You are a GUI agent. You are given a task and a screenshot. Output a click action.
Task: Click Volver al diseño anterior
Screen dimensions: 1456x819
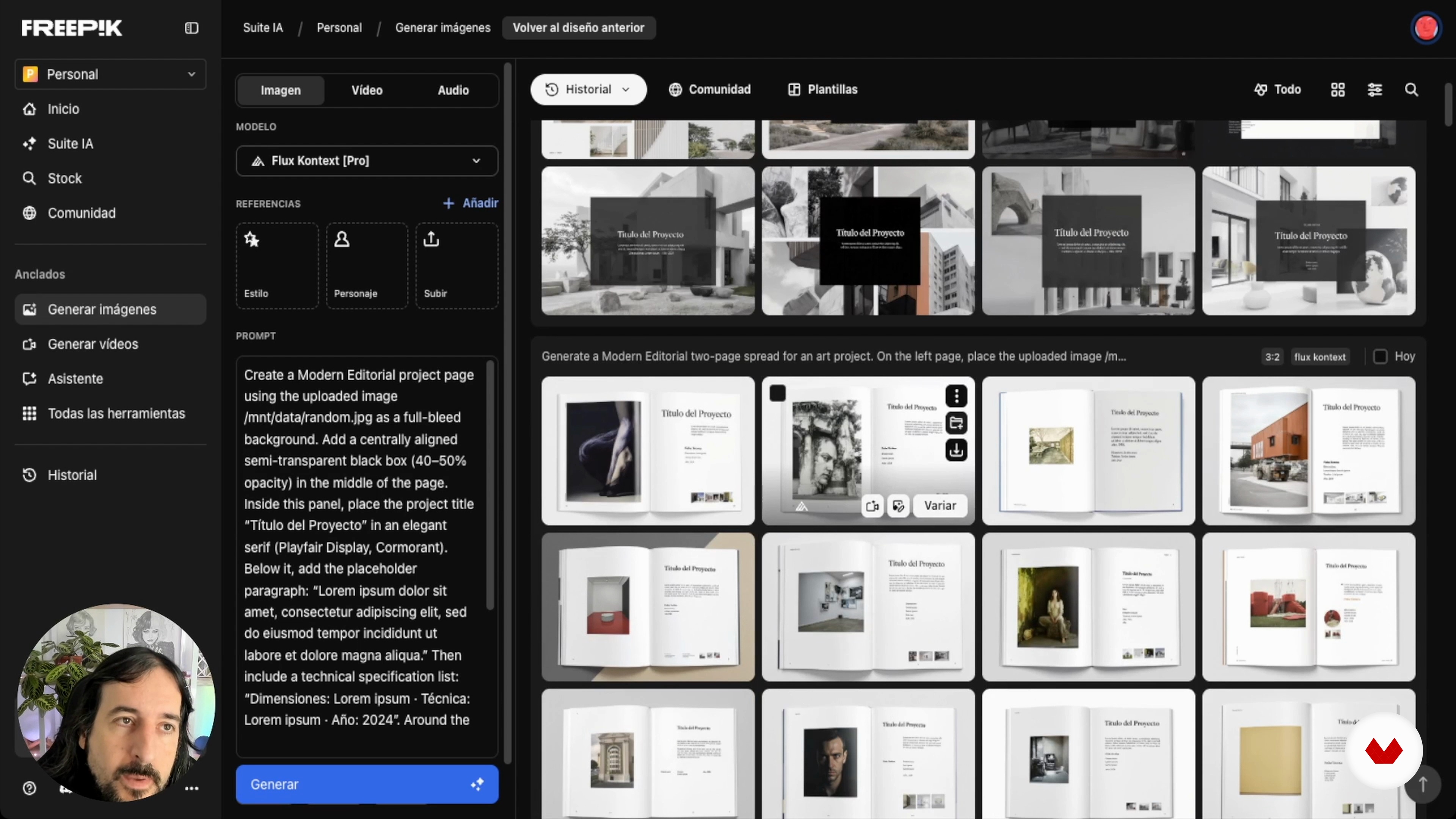pos(578,28)
